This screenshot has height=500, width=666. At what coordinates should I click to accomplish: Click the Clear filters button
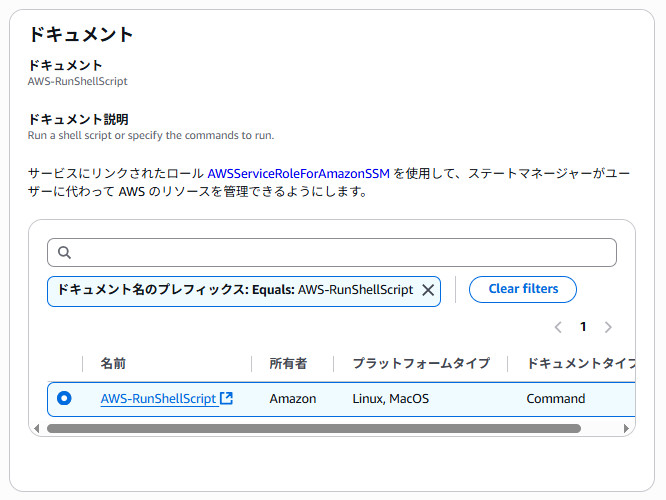point(523,289)
